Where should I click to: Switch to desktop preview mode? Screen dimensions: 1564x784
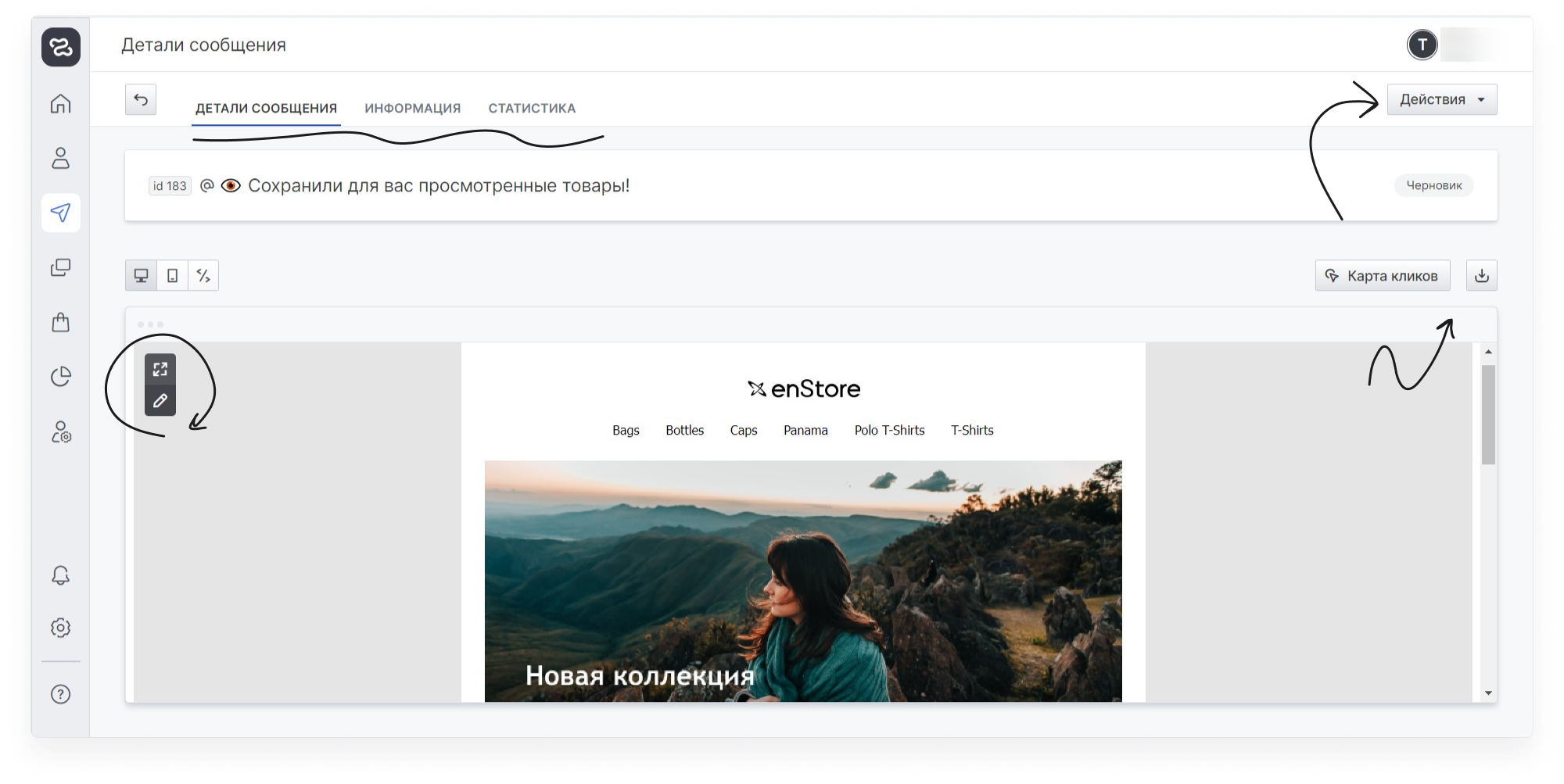(x=141, y=275)
